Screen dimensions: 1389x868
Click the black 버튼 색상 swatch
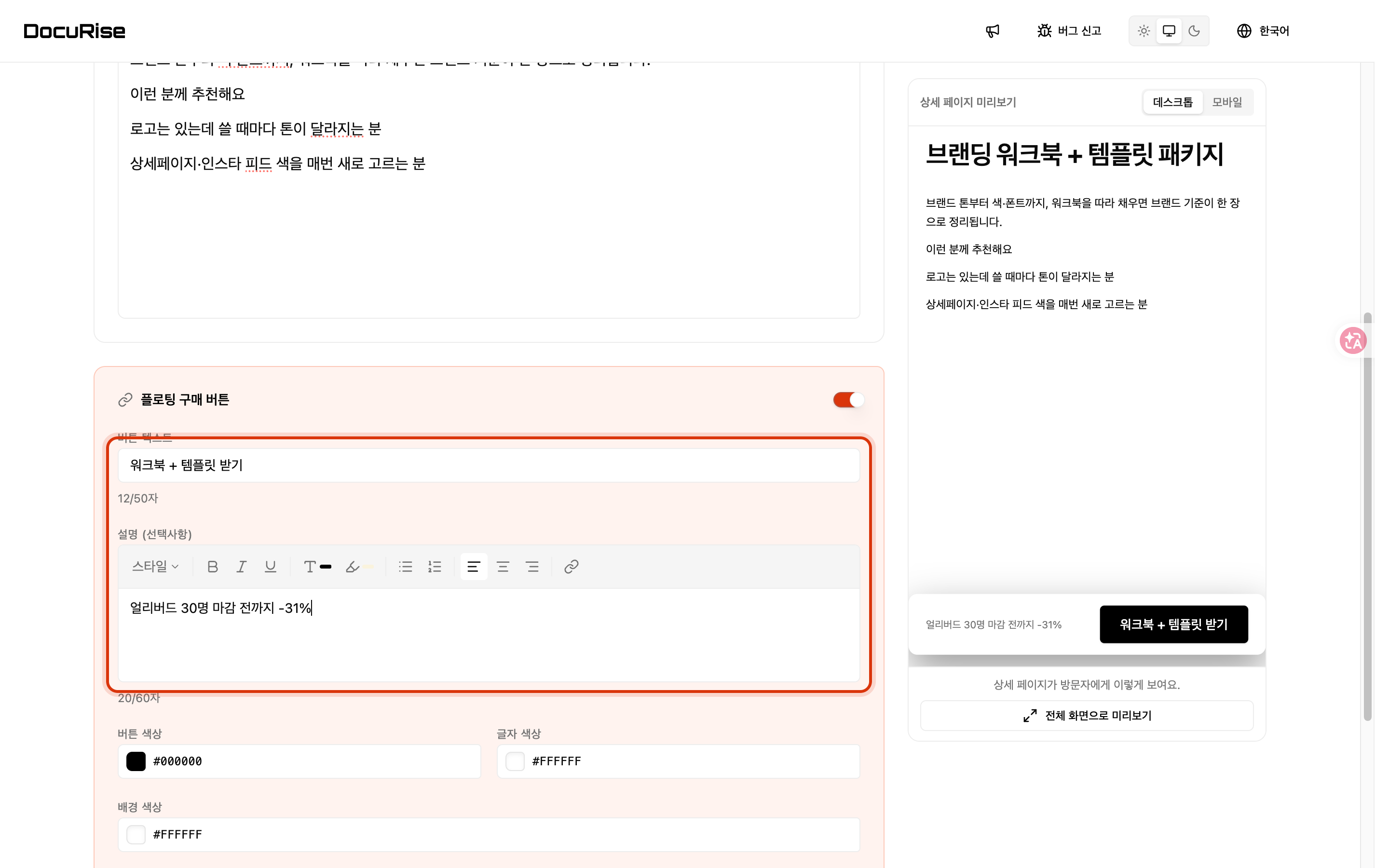click(x=136, y=761)
